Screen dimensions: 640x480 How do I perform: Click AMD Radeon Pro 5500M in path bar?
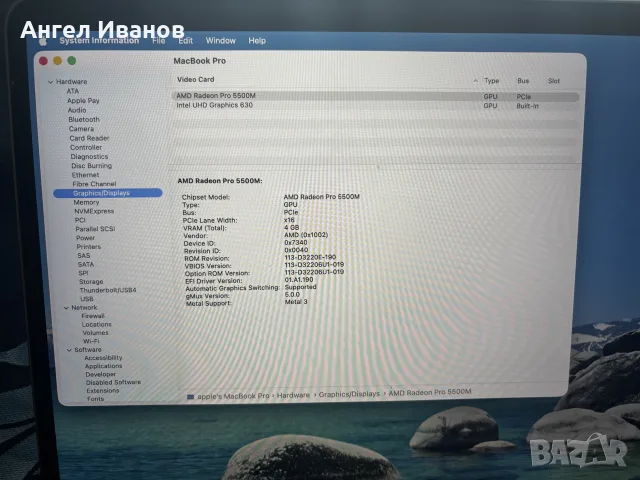click(x=430, y=392)
